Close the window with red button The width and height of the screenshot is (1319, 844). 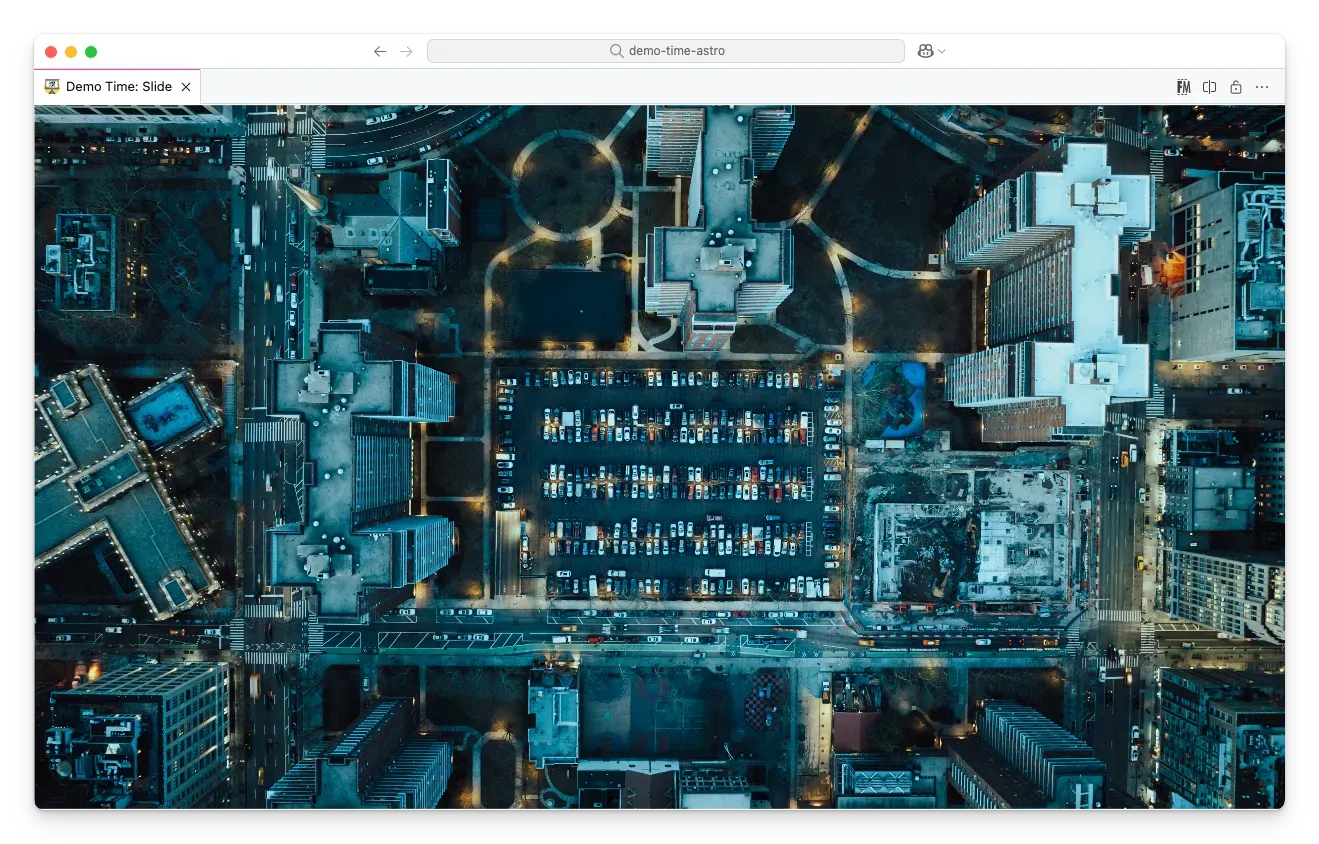pyautogui.click(x=51, y=52)
